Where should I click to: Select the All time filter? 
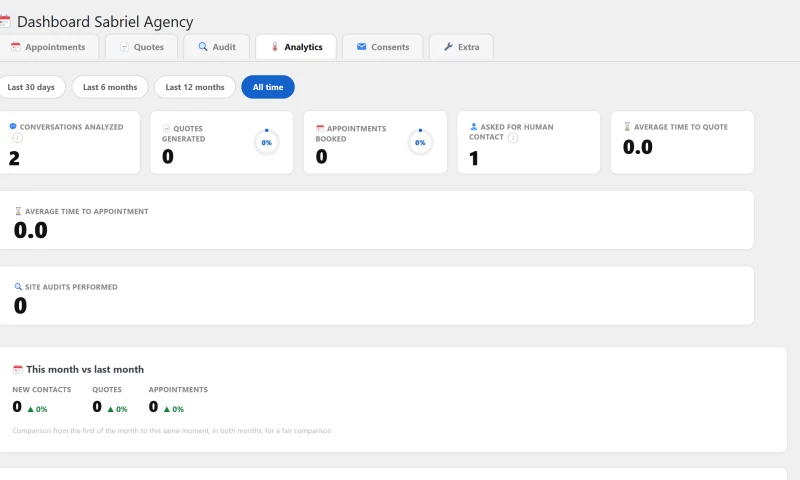(x=268, y=87)
